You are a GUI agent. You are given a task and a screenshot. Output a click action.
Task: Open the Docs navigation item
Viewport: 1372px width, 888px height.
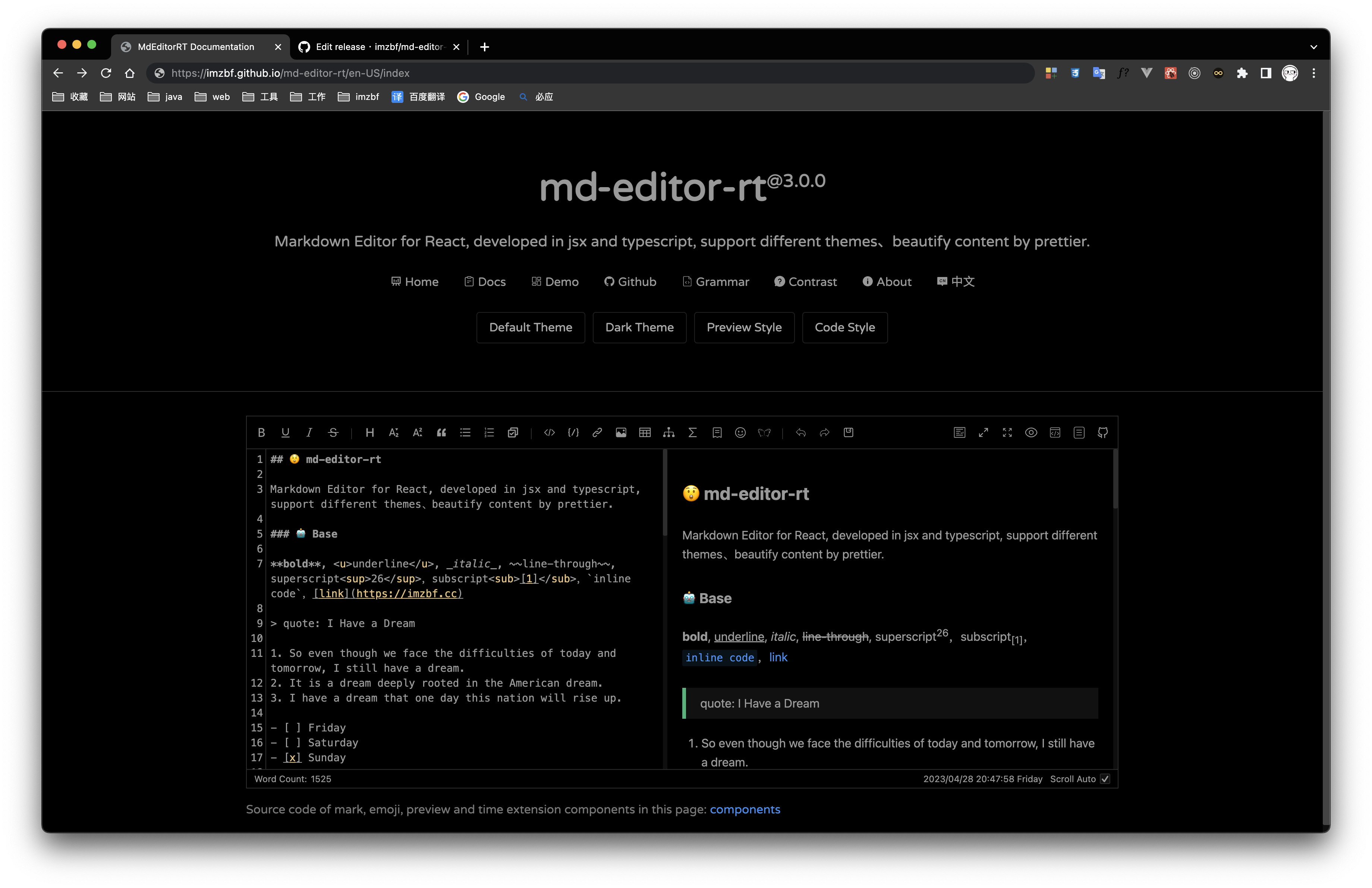485,282
